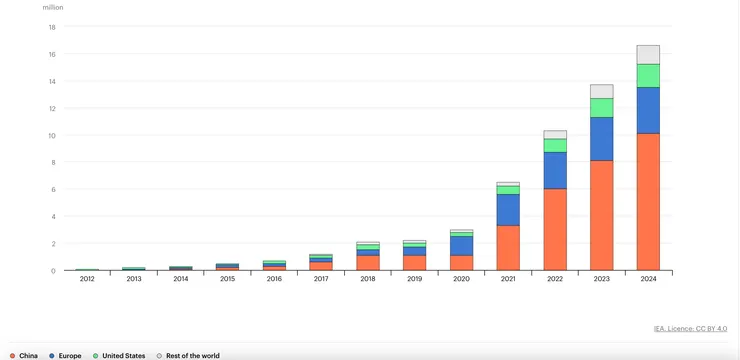Click the 4 y-axis value

point(53,217)
